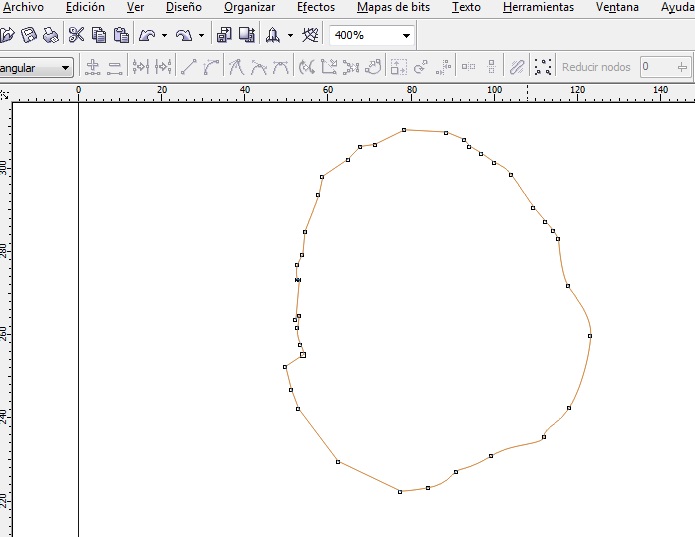Cut selection with the scissors icon
This screenshot has width=695, height=537.
coord(76,35)
